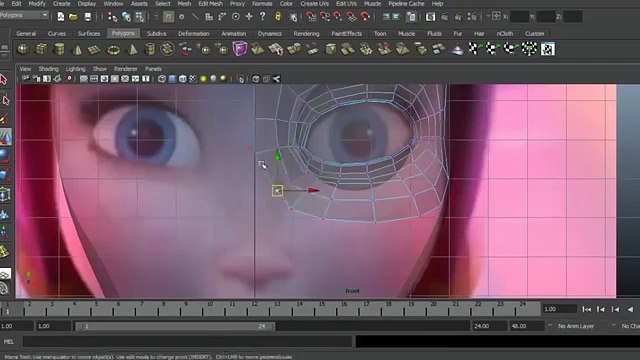Open the Renderer panel menu
This screenshot has width=640, height=360.
click(126, 69)
